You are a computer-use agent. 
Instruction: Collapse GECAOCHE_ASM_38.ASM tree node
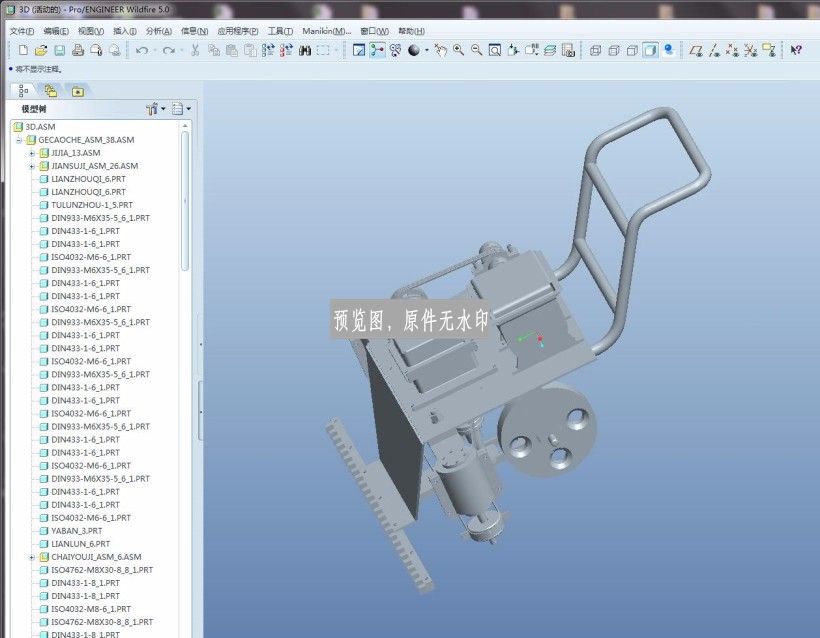click(19, 140)
